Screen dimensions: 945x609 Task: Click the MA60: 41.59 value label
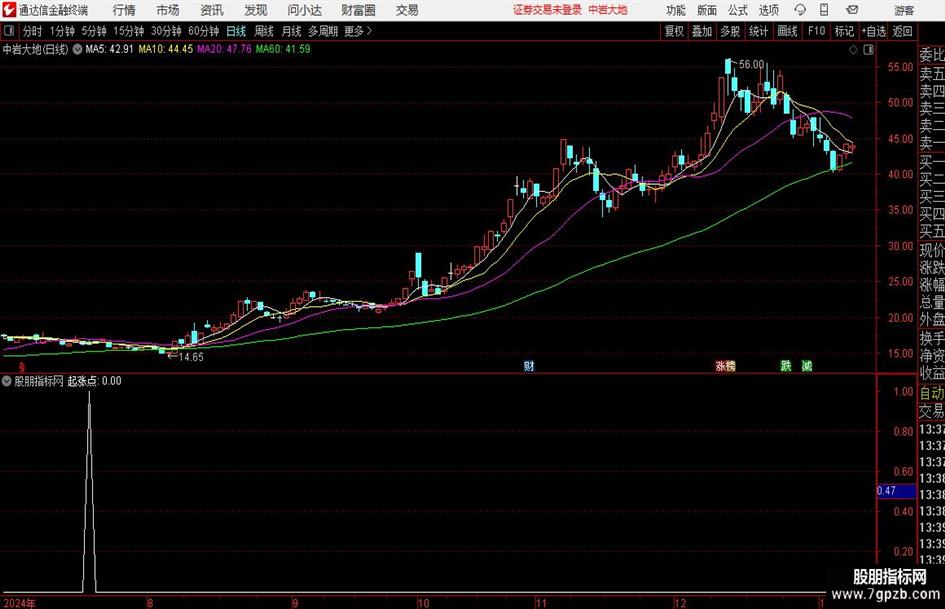tap(283, 49)
